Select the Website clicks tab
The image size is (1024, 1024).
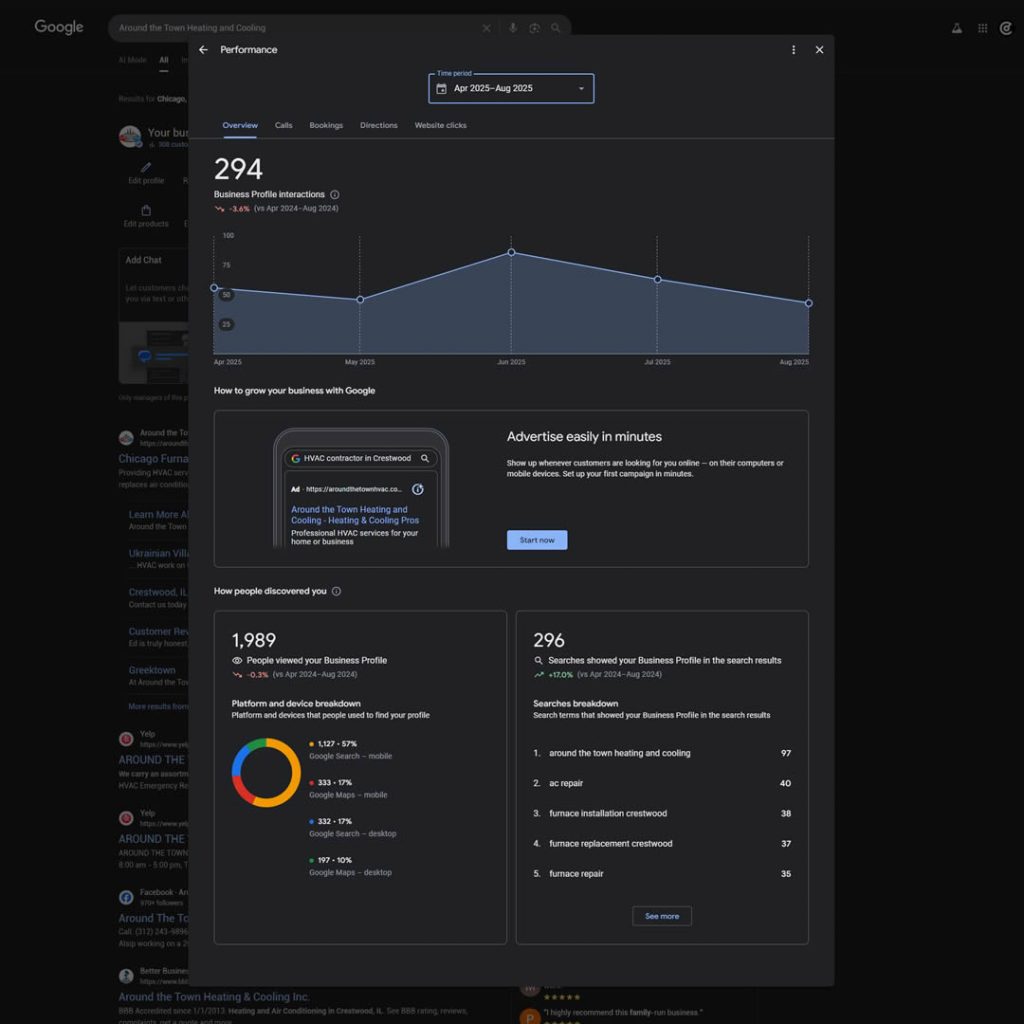pyautogui.click(x=440, y=126)
